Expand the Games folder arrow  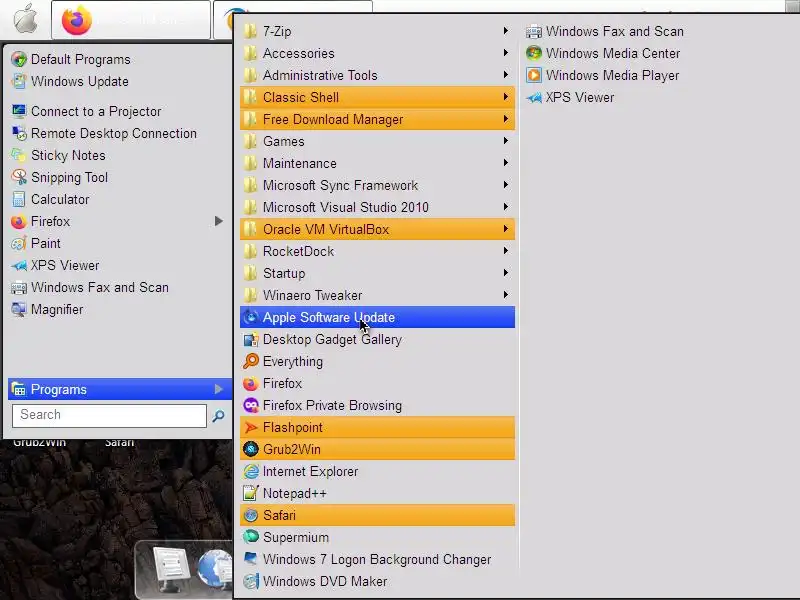pos(506,140)
